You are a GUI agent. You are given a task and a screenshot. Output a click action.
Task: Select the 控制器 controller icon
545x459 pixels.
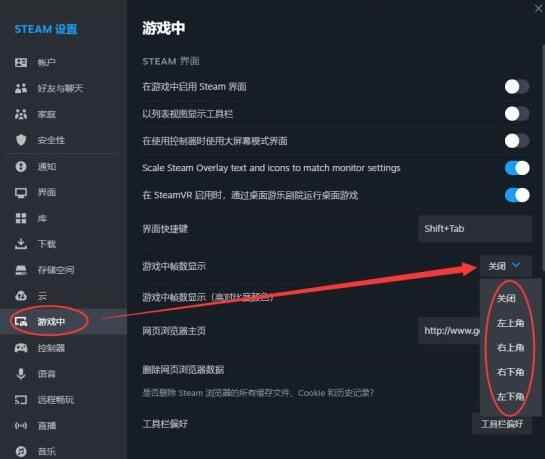pos(21,348)
